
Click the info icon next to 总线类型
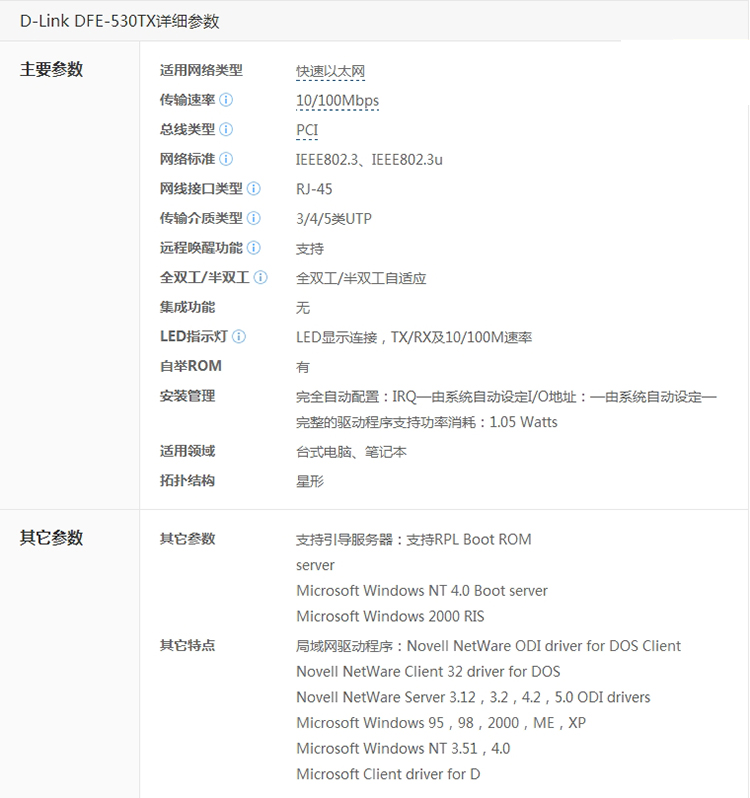tap(226, 130)
